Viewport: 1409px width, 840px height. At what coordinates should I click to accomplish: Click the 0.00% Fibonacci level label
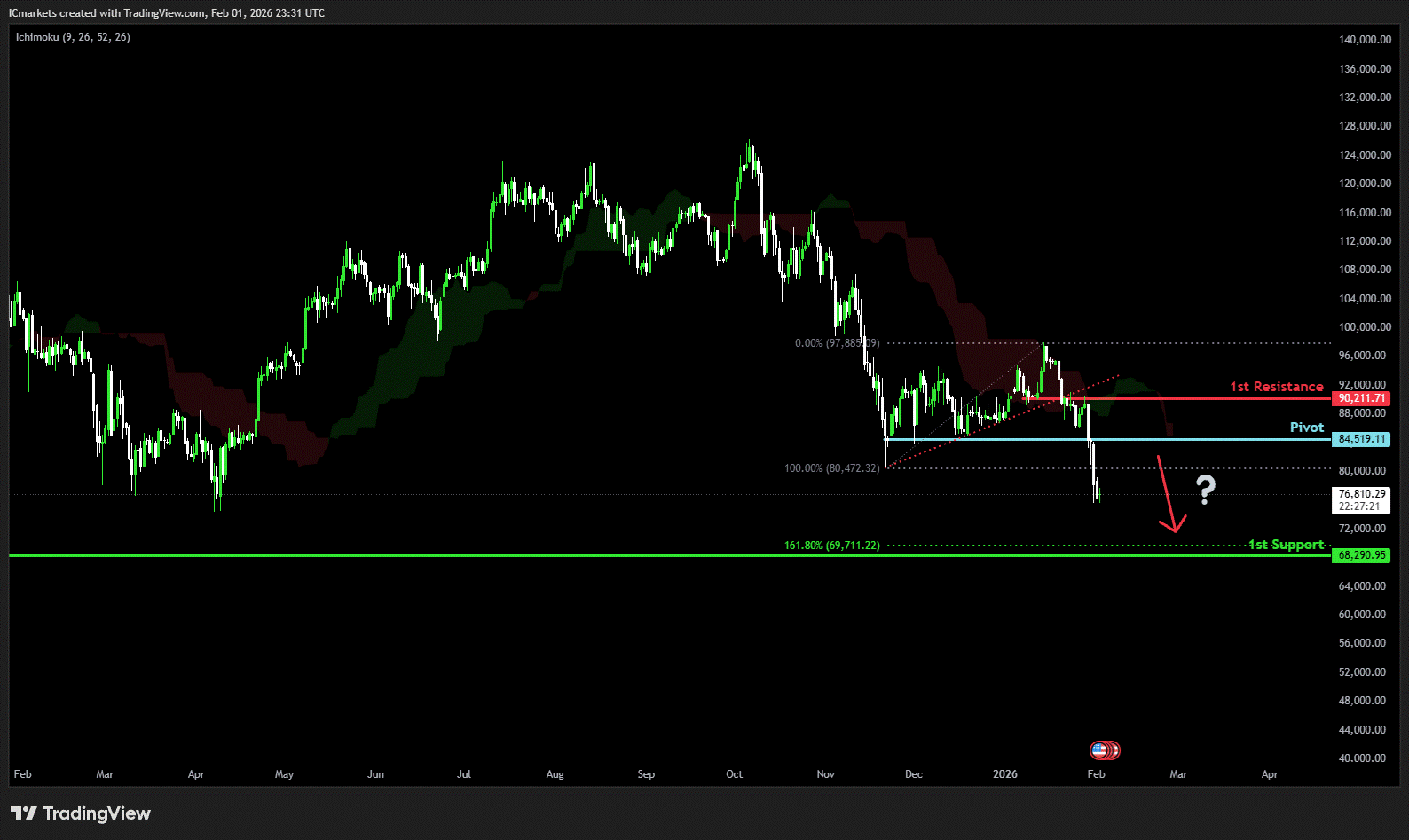tap(837, 343)
